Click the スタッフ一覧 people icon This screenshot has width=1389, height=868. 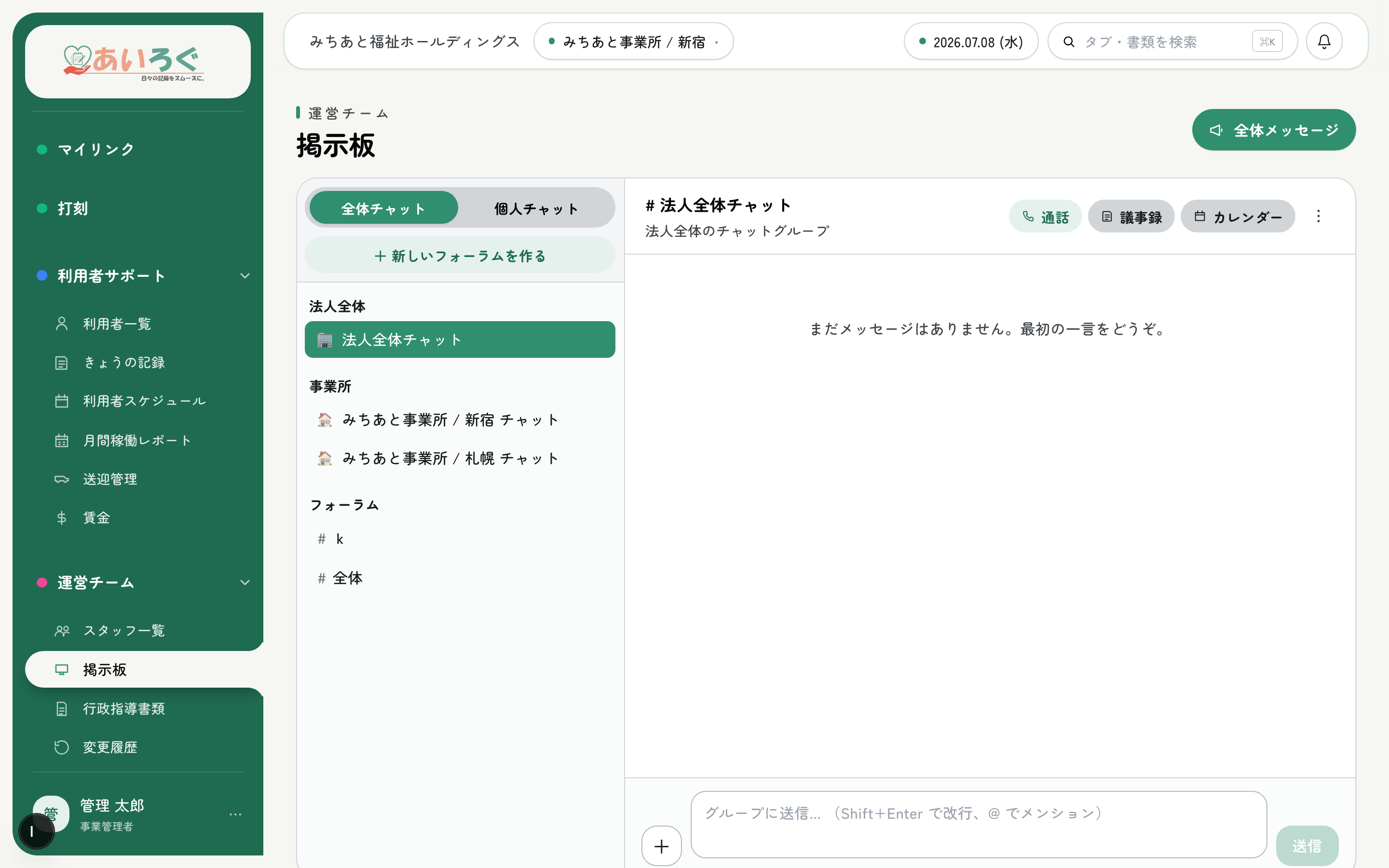[x=62, y=631]
